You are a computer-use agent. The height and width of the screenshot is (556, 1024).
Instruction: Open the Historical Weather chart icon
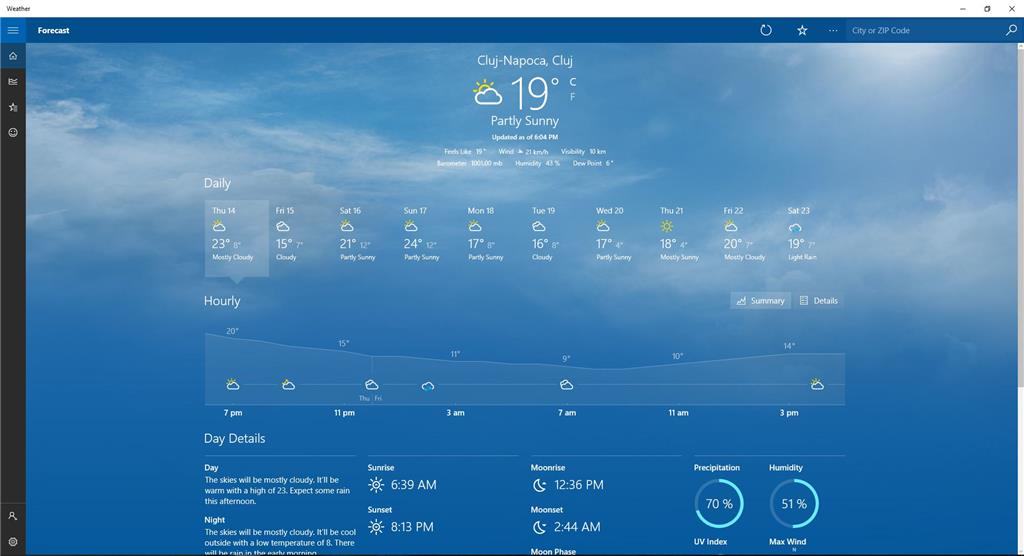click(13, 82)
